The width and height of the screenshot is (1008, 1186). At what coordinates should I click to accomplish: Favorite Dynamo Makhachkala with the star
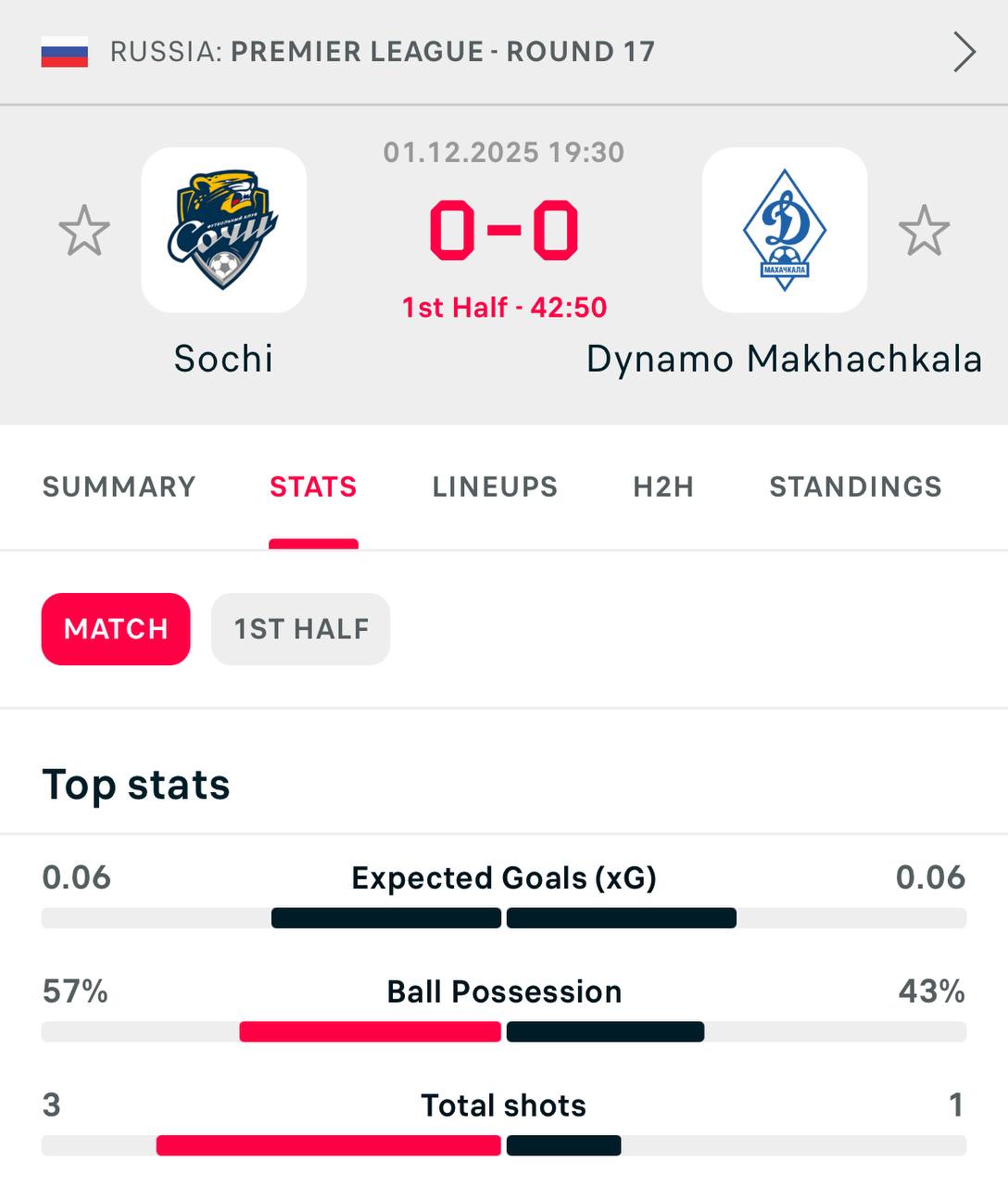924,231
